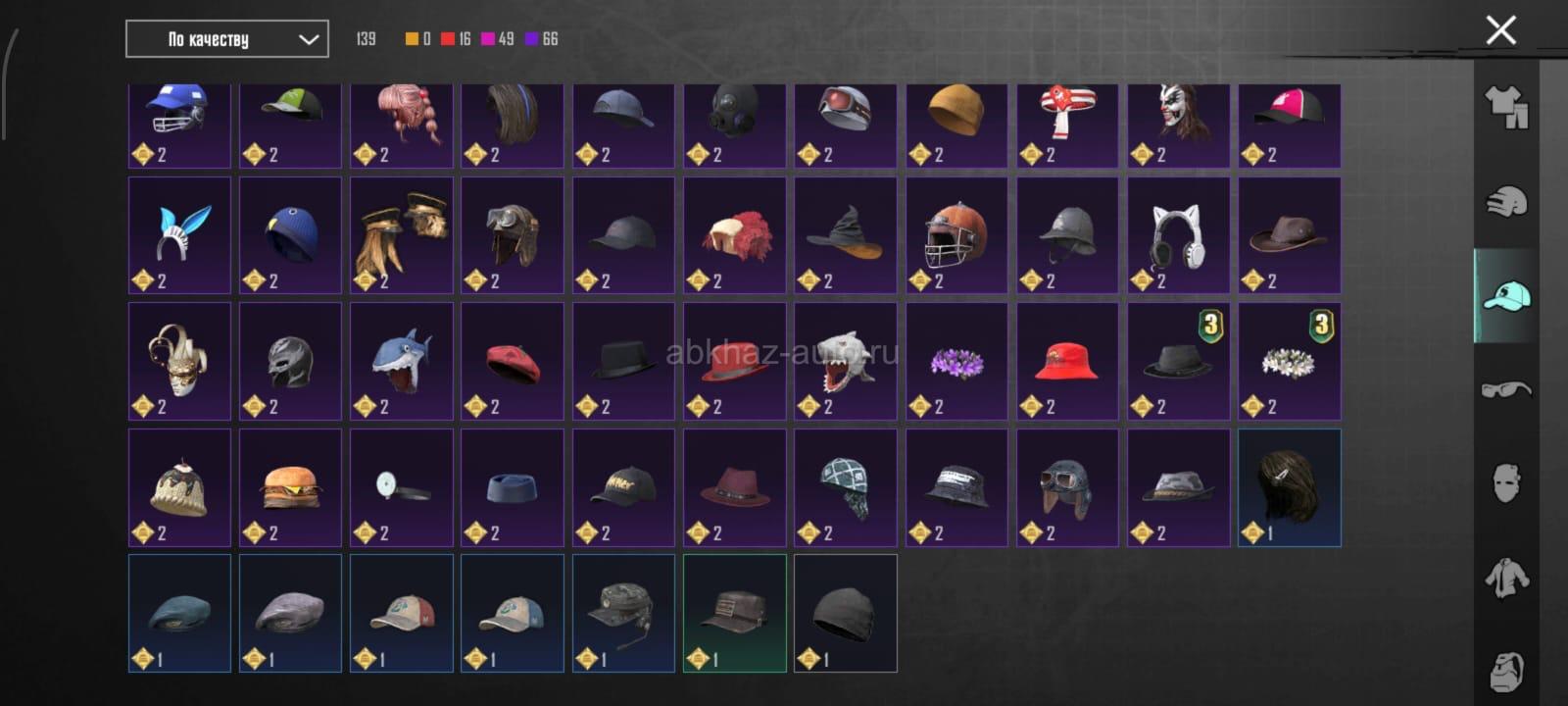Pick the white cat-ear headphones
Image resolution: width=1568 pixels, height=706 pixels.
(1179, 235)
